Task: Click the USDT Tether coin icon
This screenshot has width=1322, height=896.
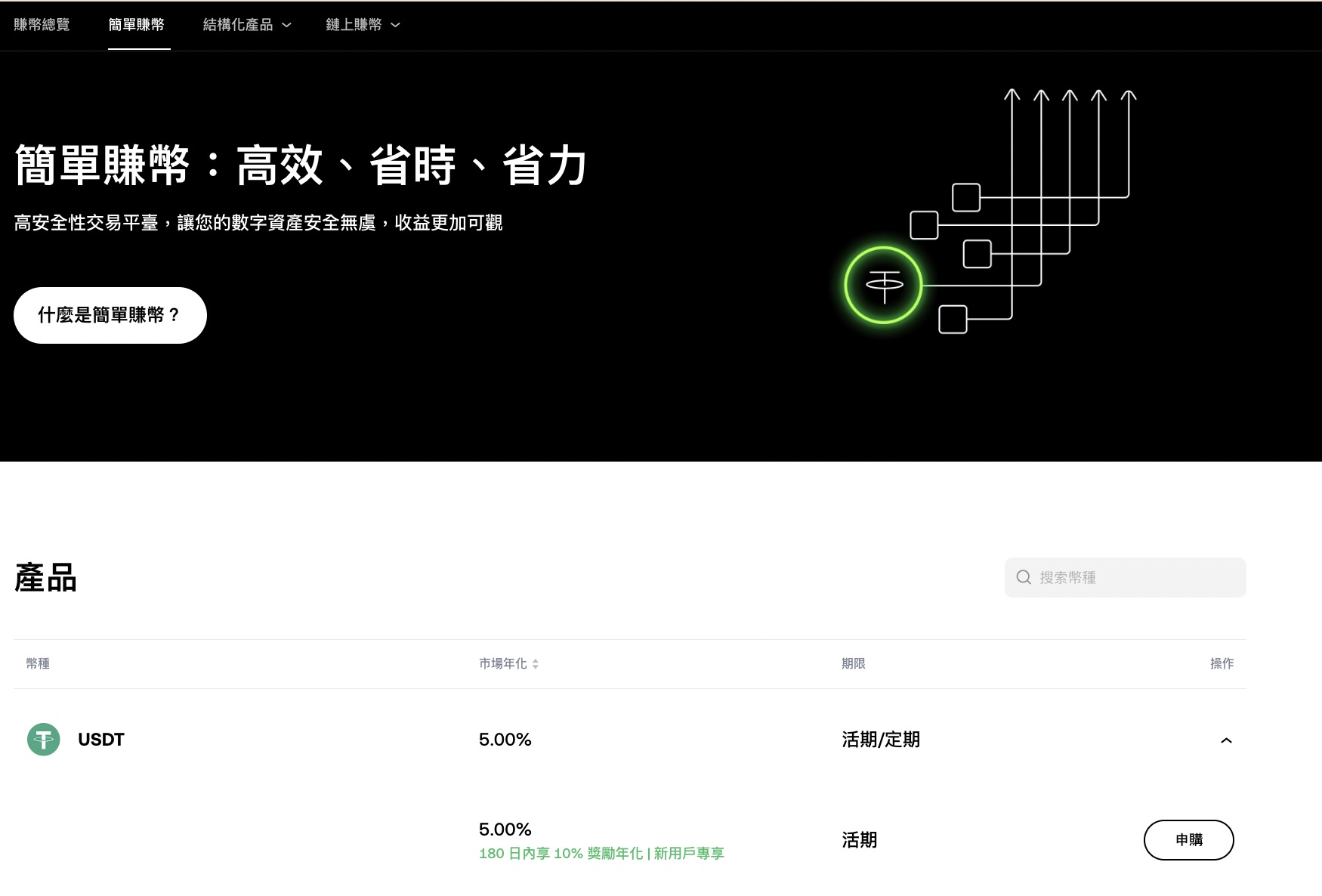Action: point(43,740)
